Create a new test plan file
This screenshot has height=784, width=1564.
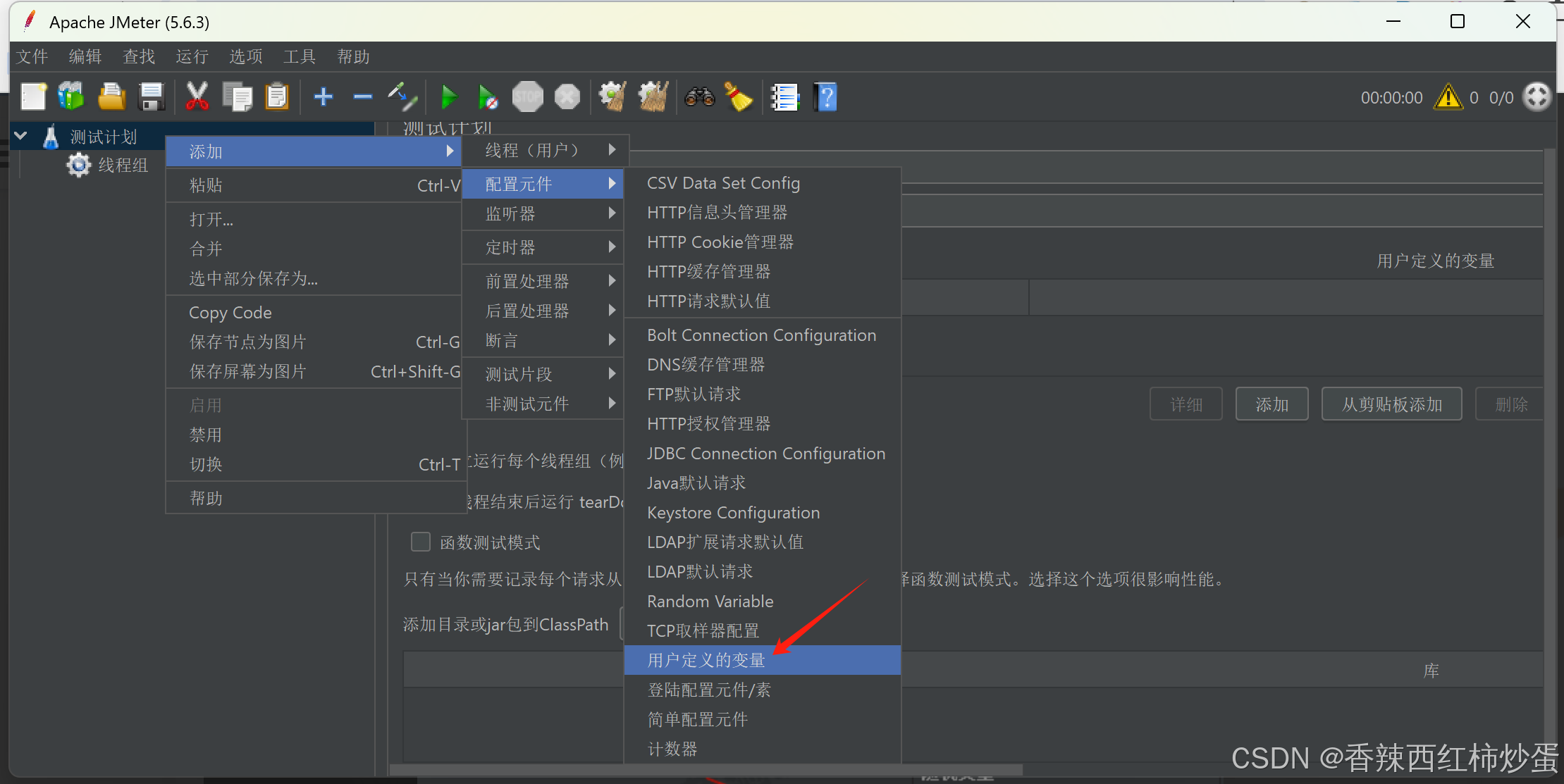click(33, 97)
